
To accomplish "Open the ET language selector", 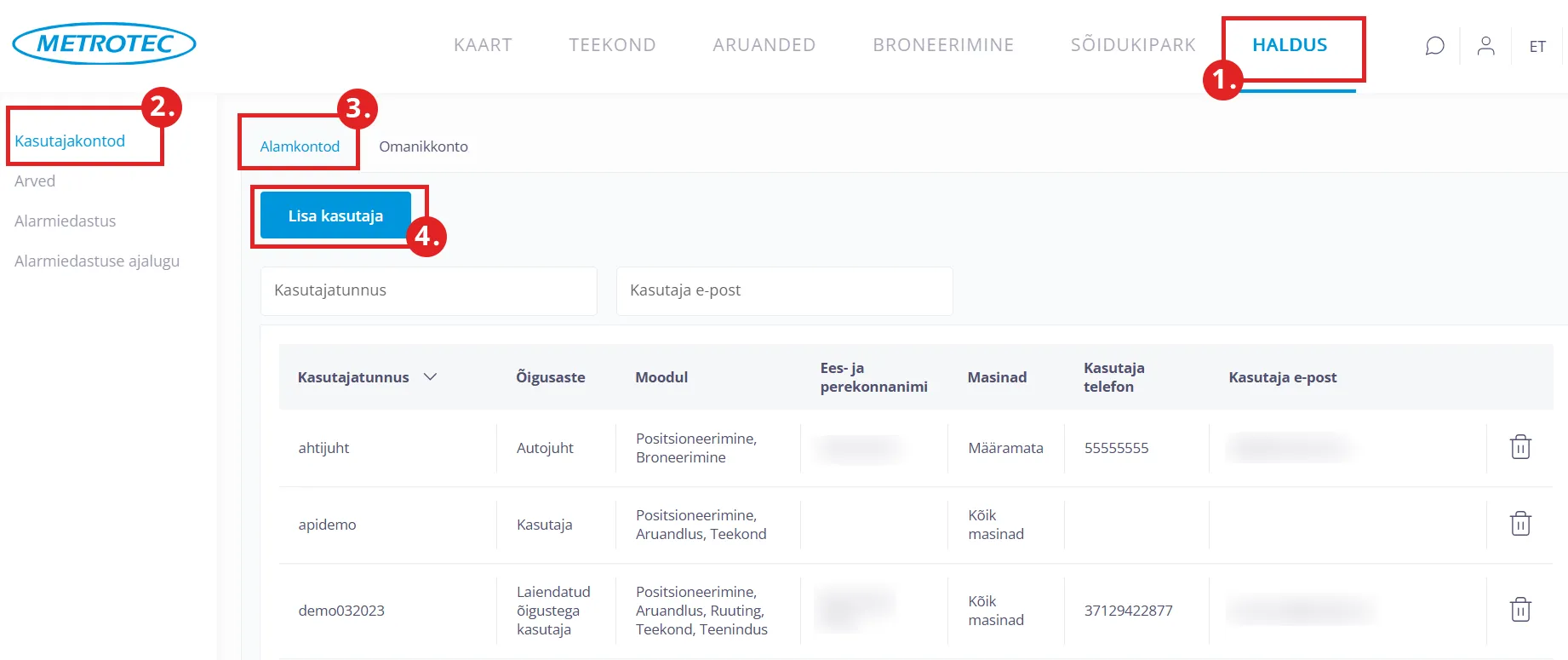I will [1537, 47].
